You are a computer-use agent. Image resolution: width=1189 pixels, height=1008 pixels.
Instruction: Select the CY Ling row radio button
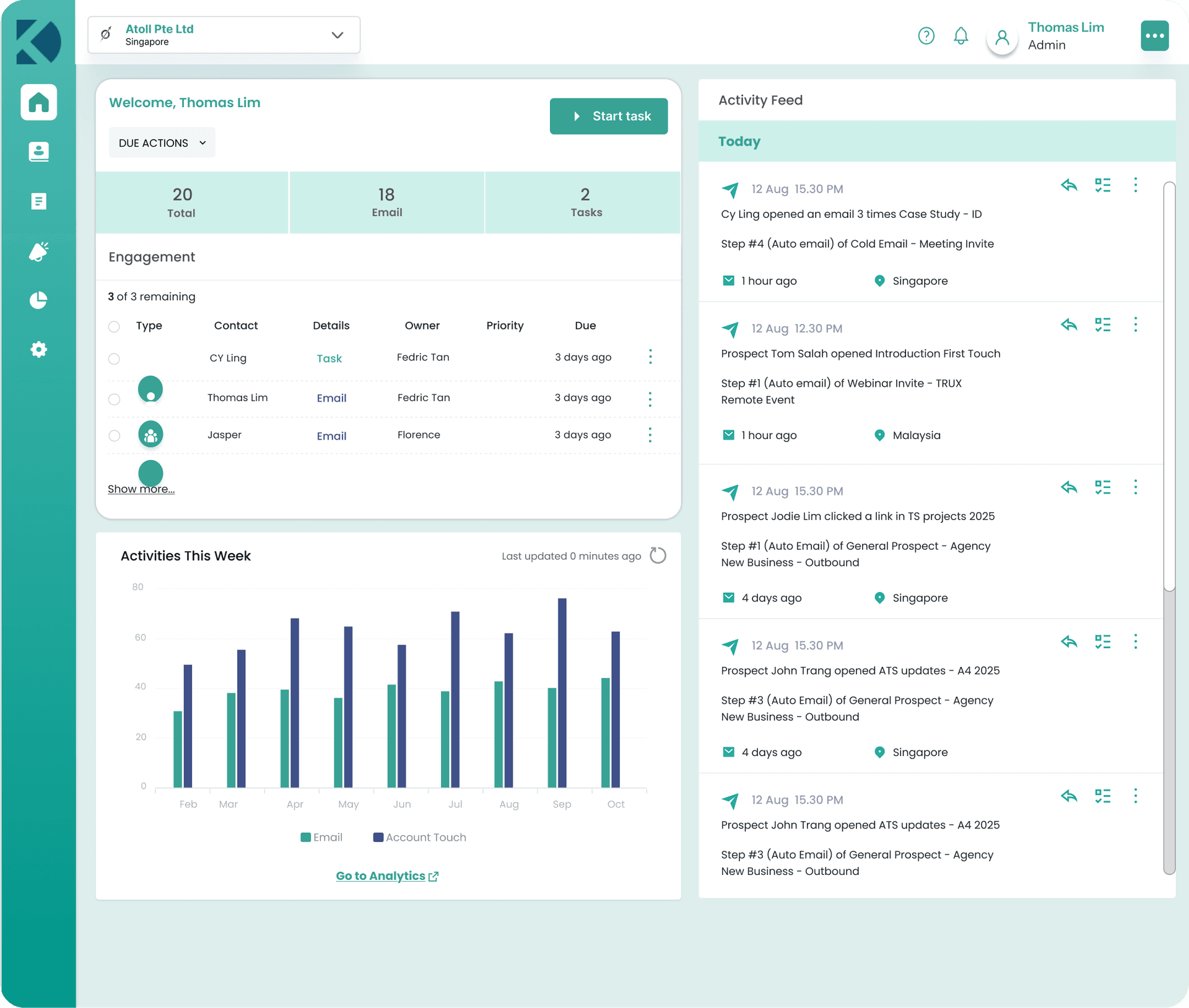point(114,359)
